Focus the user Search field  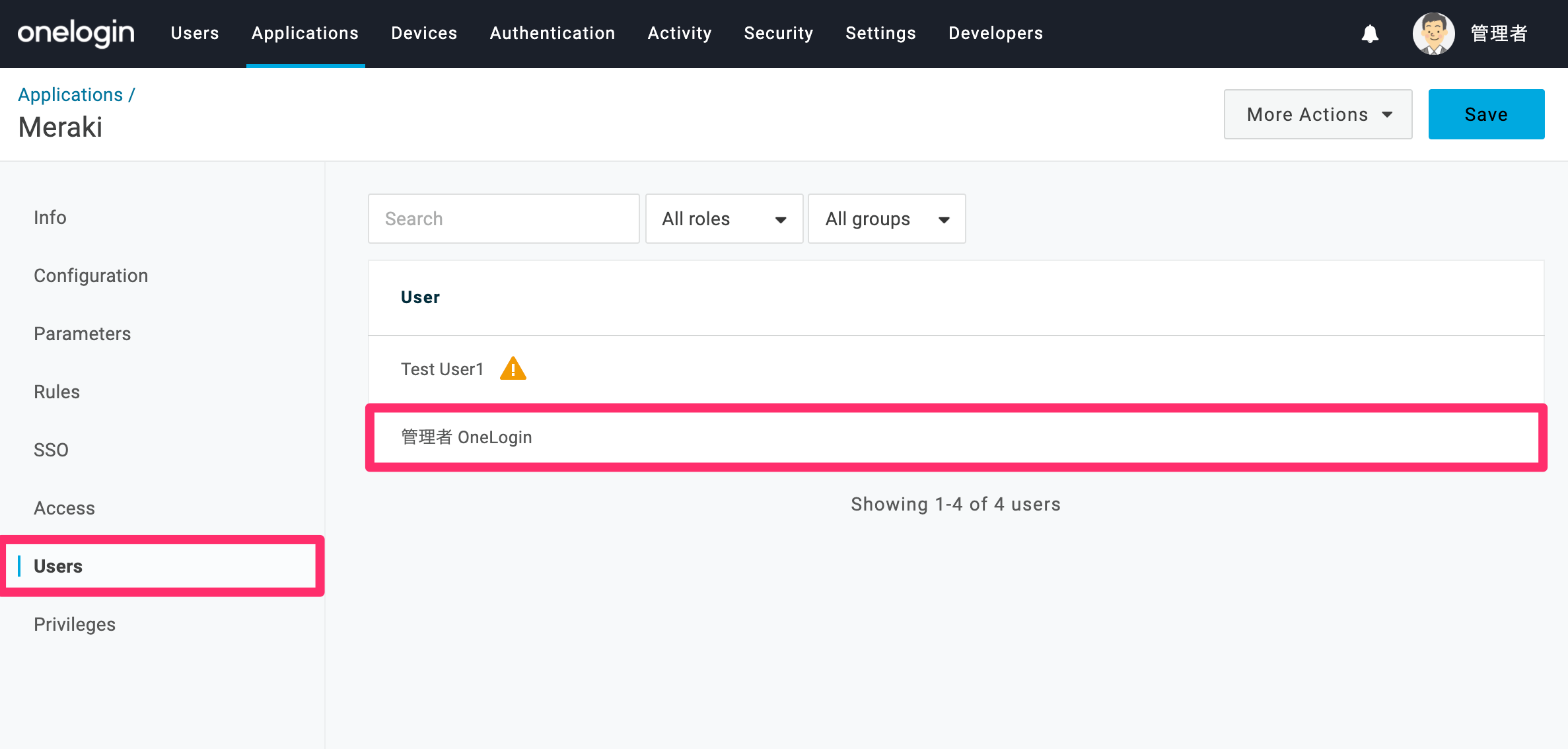pos(504,219)
